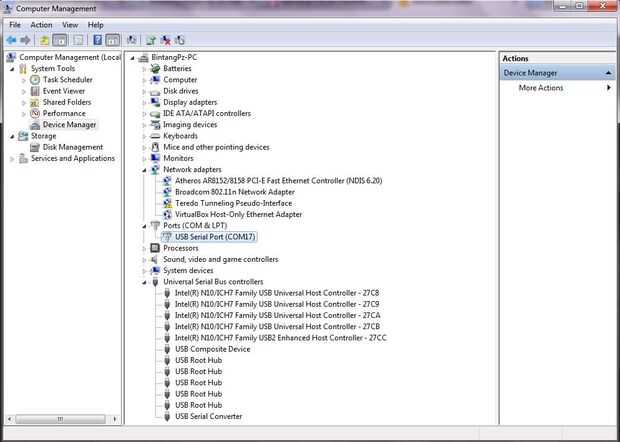Screen dimensions: 620x442
Task: Click the Back arrow toolbar icon
Action: click(x=11, y=40)
